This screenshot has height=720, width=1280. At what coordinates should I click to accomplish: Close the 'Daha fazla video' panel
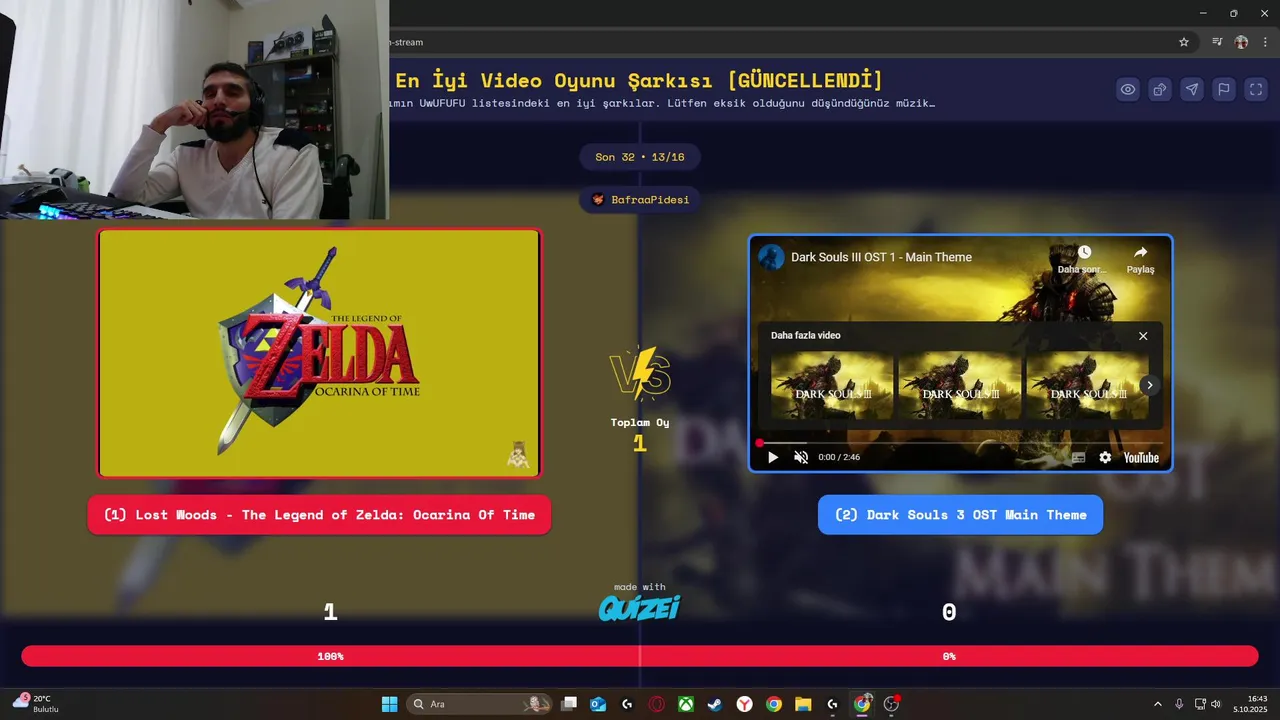(x=1143, y=336)
